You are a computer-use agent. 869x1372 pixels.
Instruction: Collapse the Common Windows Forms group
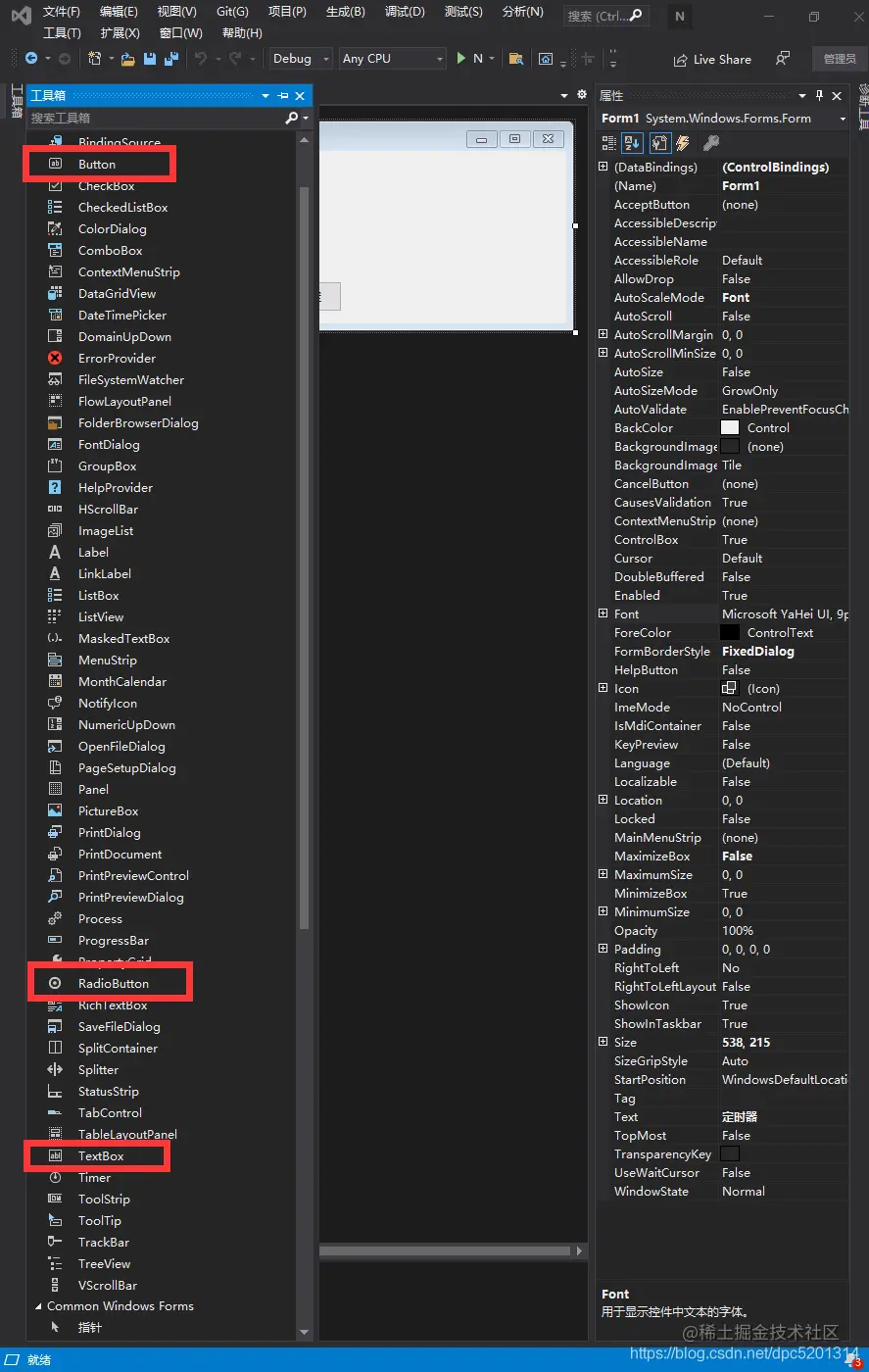38,1306
